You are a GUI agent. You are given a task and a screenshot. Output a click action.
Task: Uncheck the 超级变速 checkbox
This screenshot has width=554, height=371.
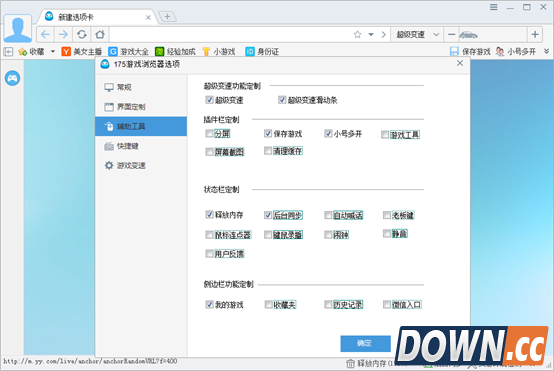click(209, 100)
